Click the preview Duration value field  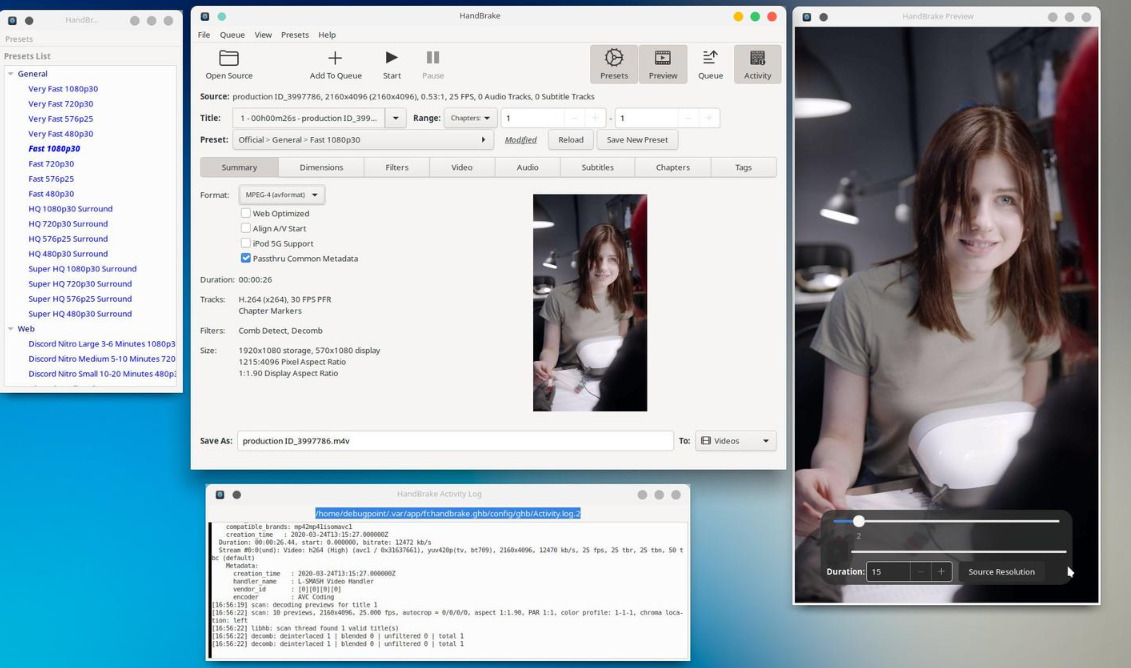[888, 572]
